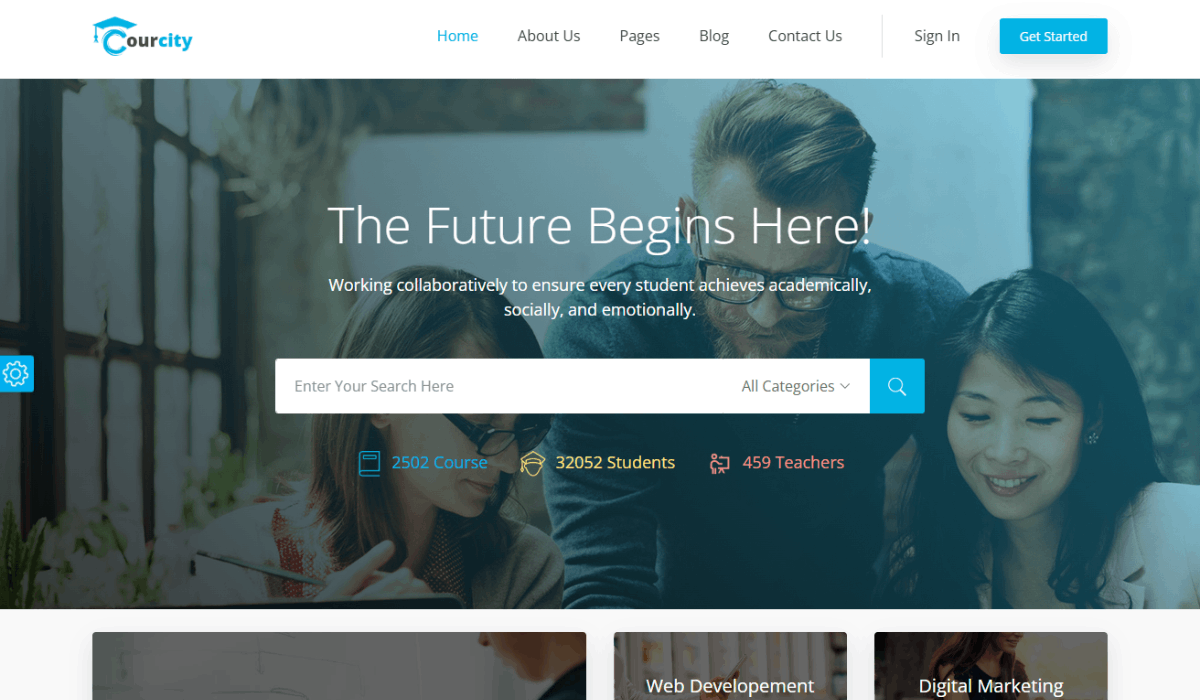Click the teacher icon beside 459 Teachers
Screen dimensions: 1200x700
pos(720,463)
